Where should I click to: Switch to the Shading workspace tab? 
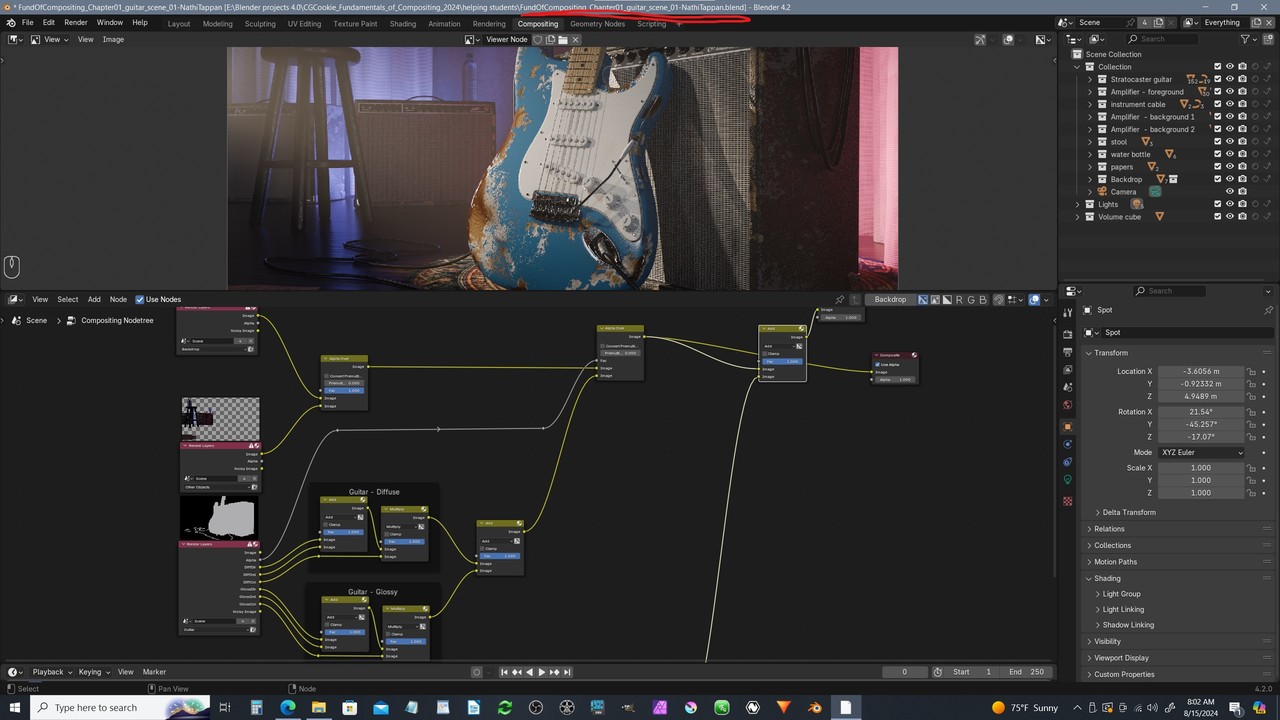point(403,23)
